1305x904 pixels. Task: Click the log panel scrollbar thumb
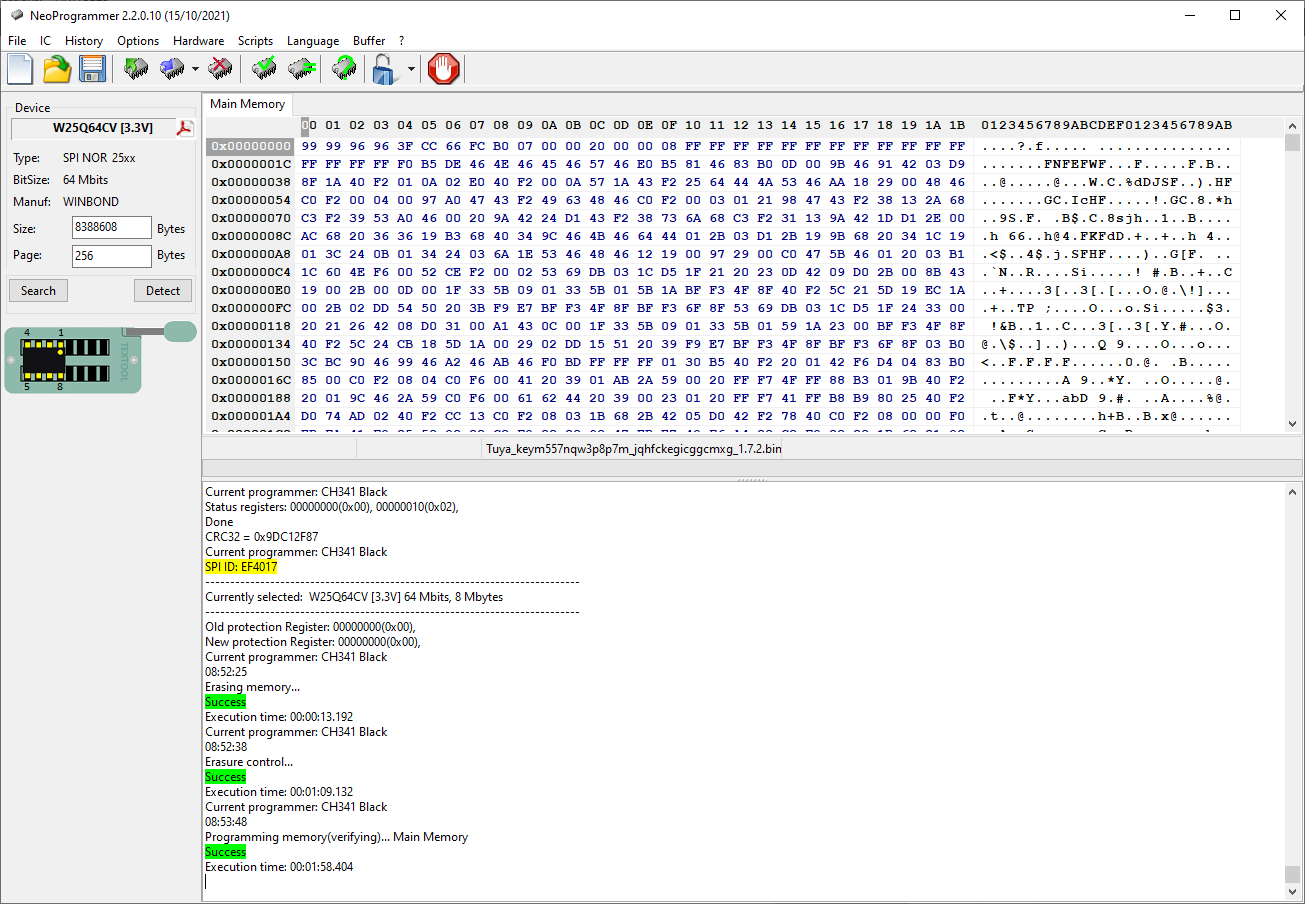click(x=1293, y=874)
